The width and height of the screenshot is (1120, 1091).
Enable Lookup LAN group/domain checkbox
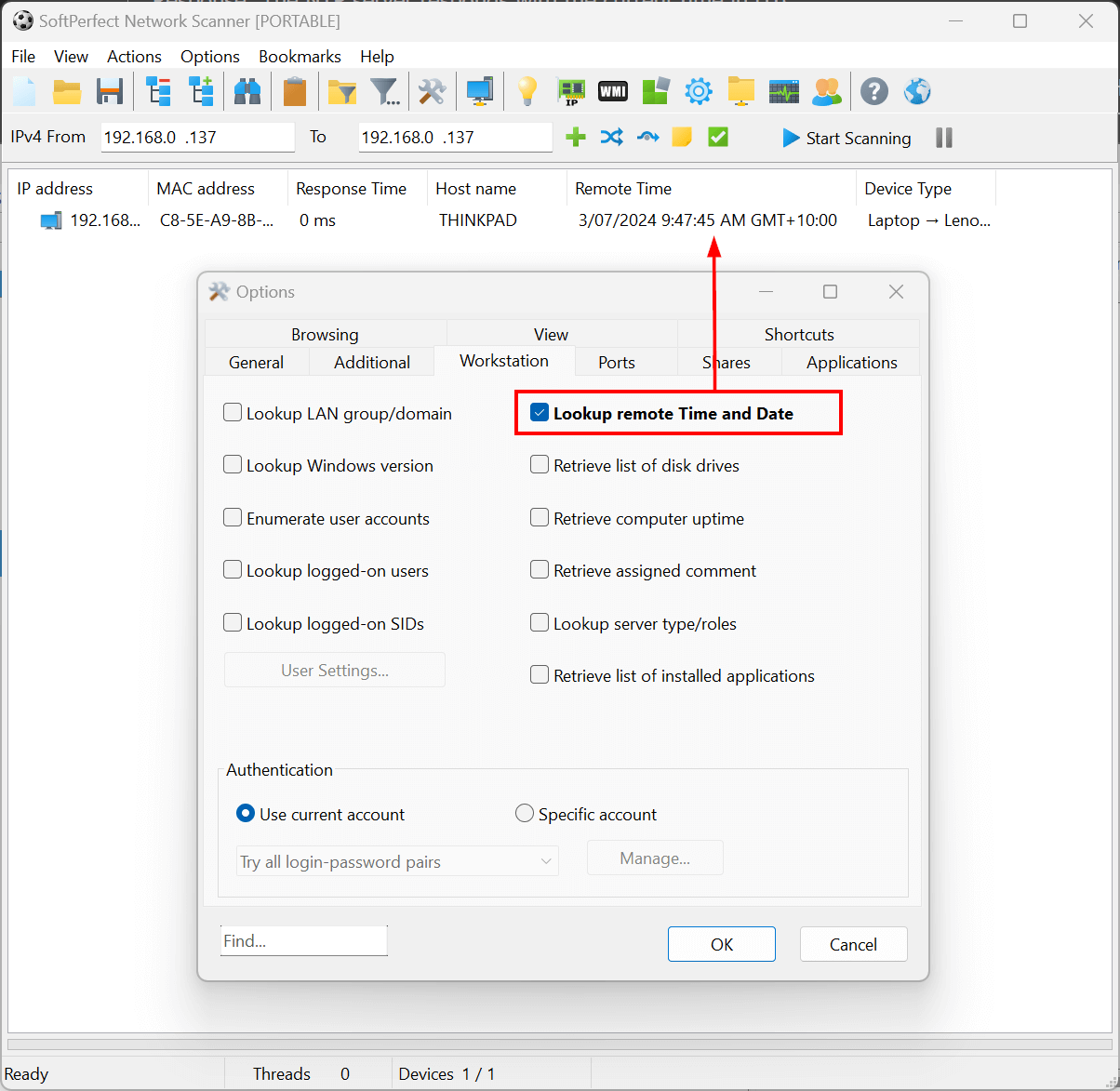coord(233,413)
